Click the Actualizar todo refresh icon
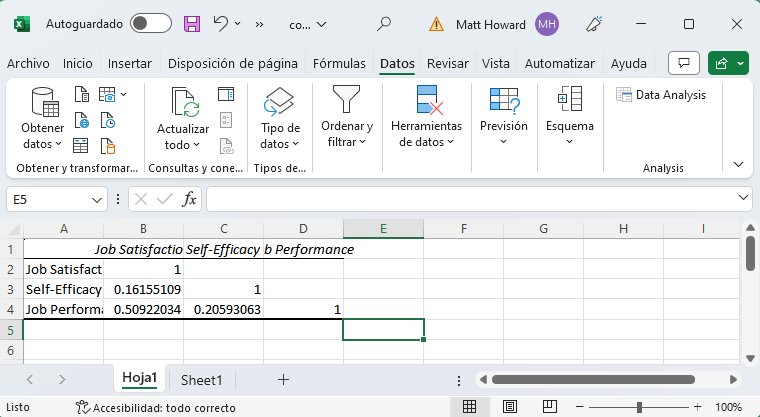 (x=184, y=102)
